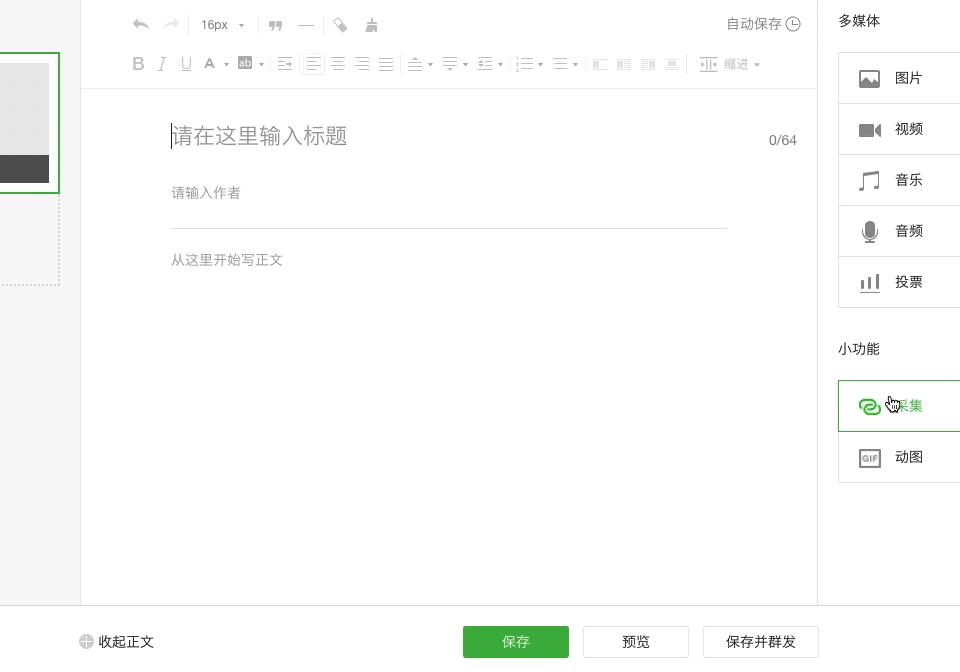Apply a numbered list

pyautogui.click(x=525, y=64)
